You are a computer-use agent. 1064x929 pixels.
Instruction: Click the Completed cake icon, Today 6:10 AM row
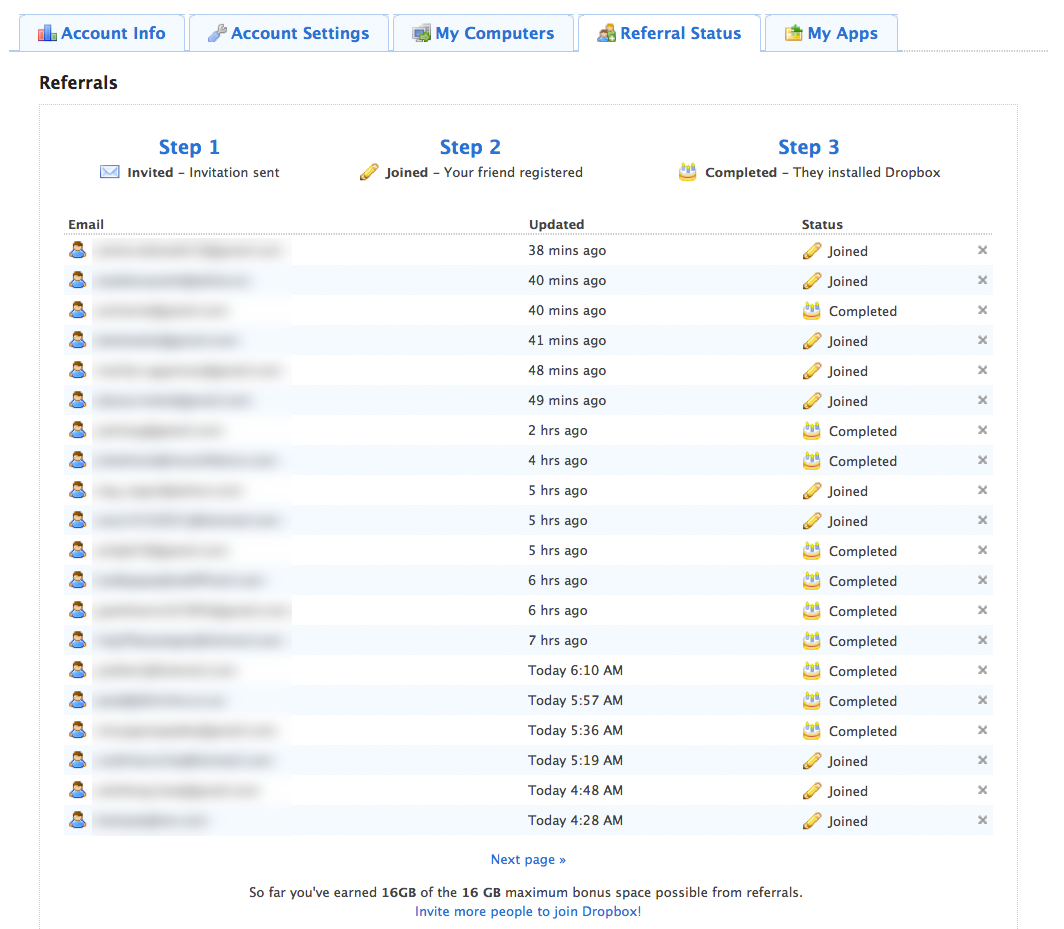812,670
